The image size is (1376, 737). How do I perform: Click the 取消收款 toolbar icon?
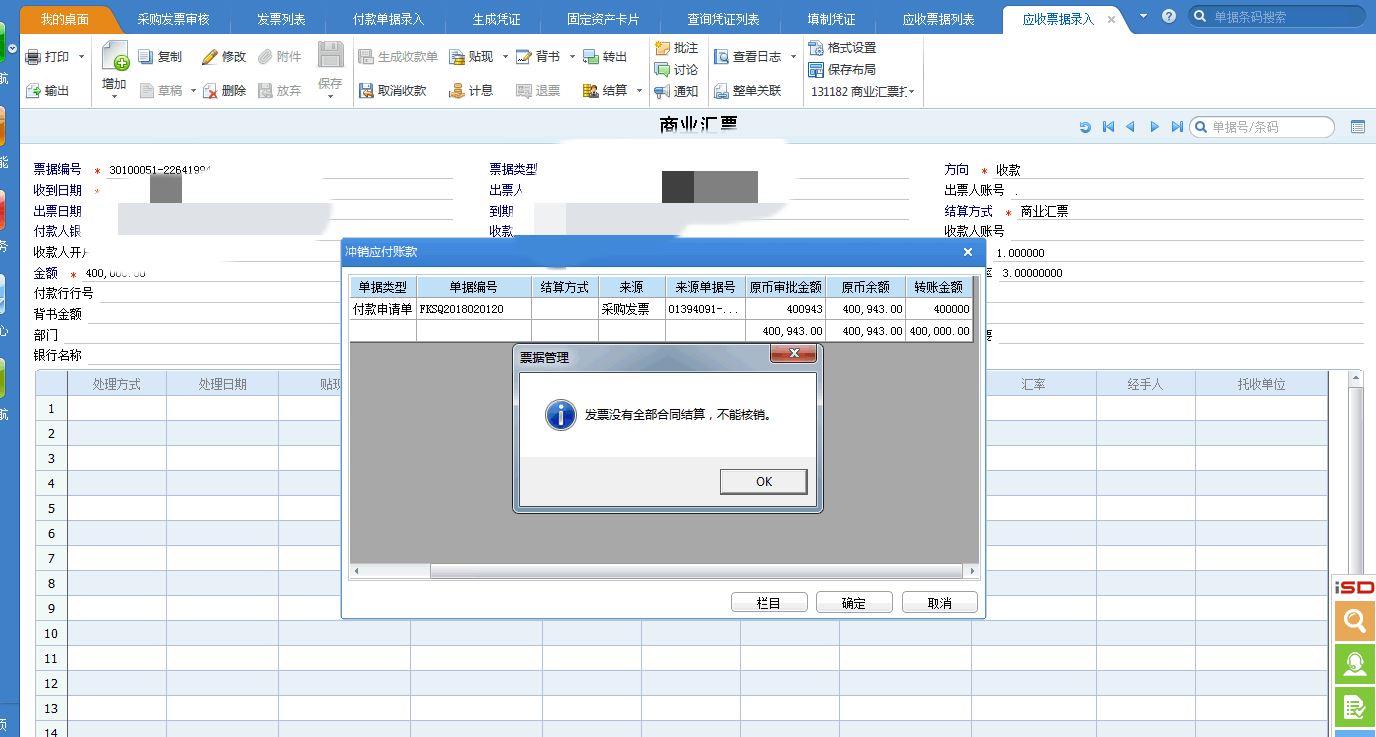tap(366, 91)
